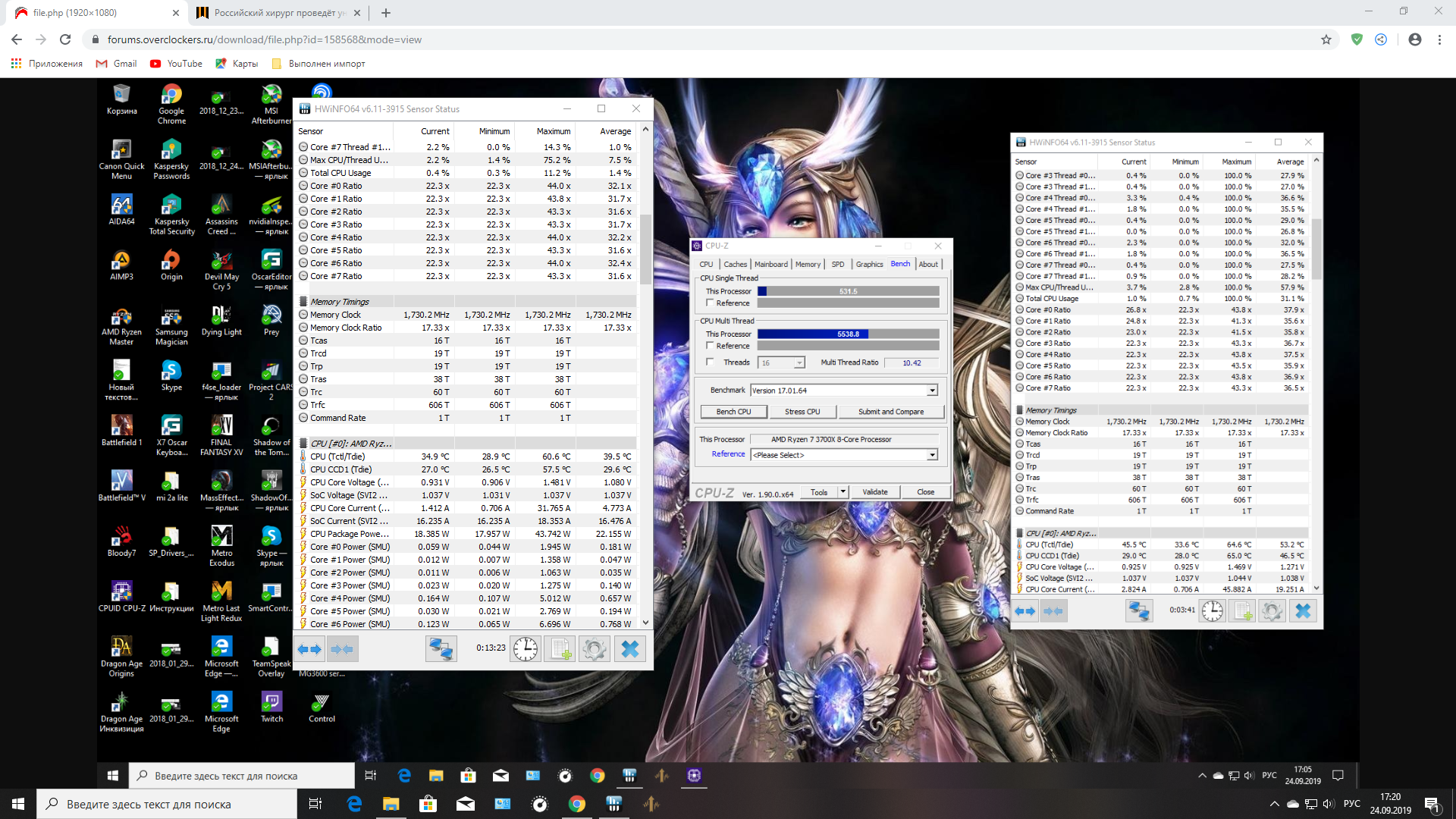Screen dimensions: 1456x819
Task: Click the remote network computers icon in left HWiNFO
Action: [x=441, y=649]
